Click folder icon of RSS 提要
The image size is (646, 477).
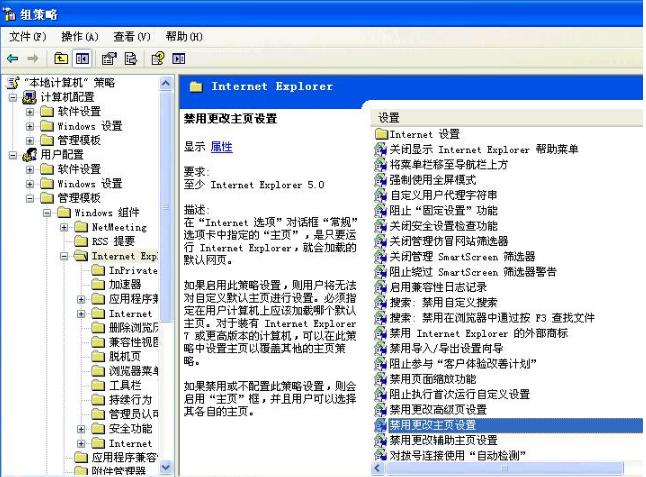(81, 241)
